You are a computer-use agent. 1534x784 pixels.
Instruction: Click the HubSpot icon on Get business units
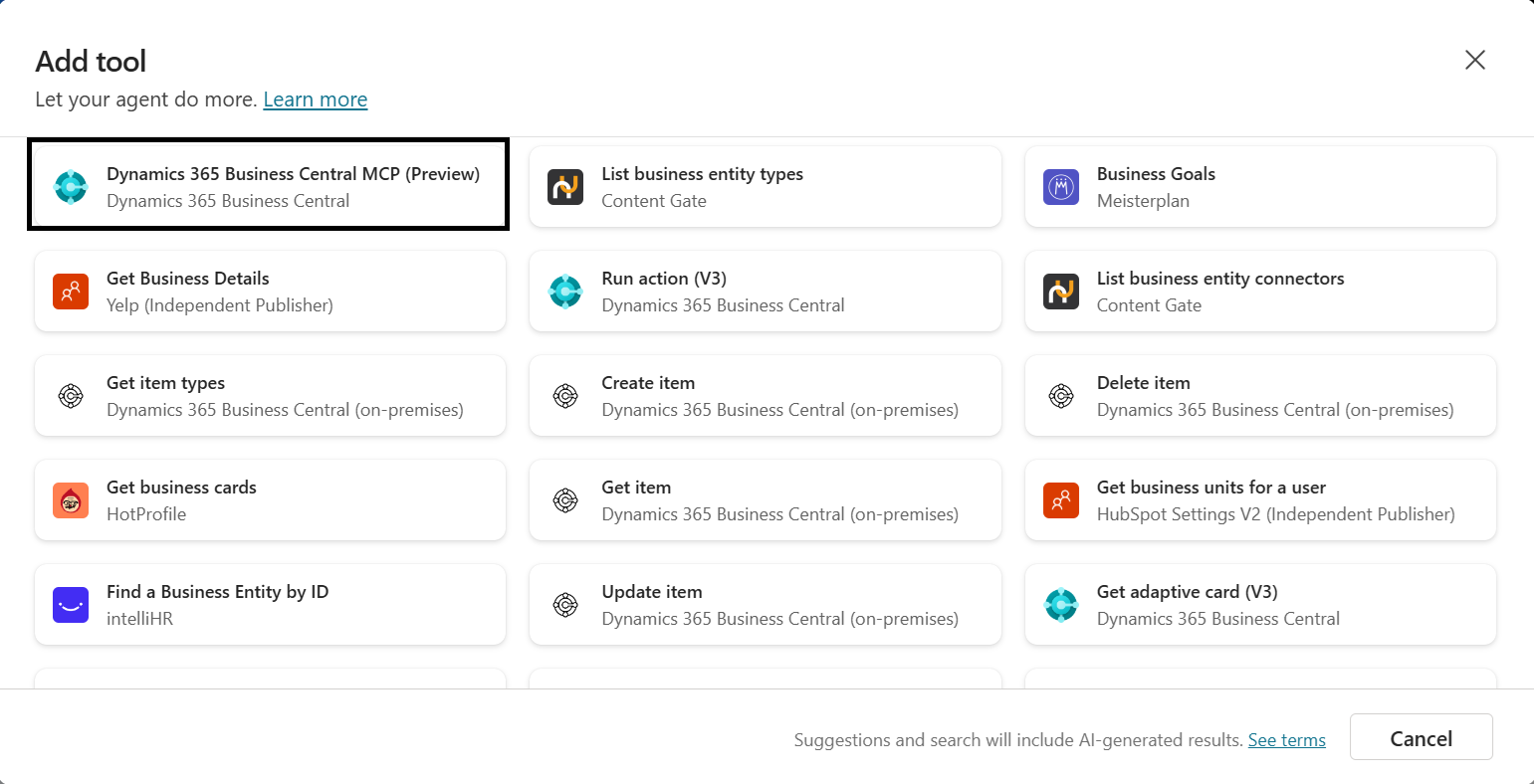tap(1060, 499)
